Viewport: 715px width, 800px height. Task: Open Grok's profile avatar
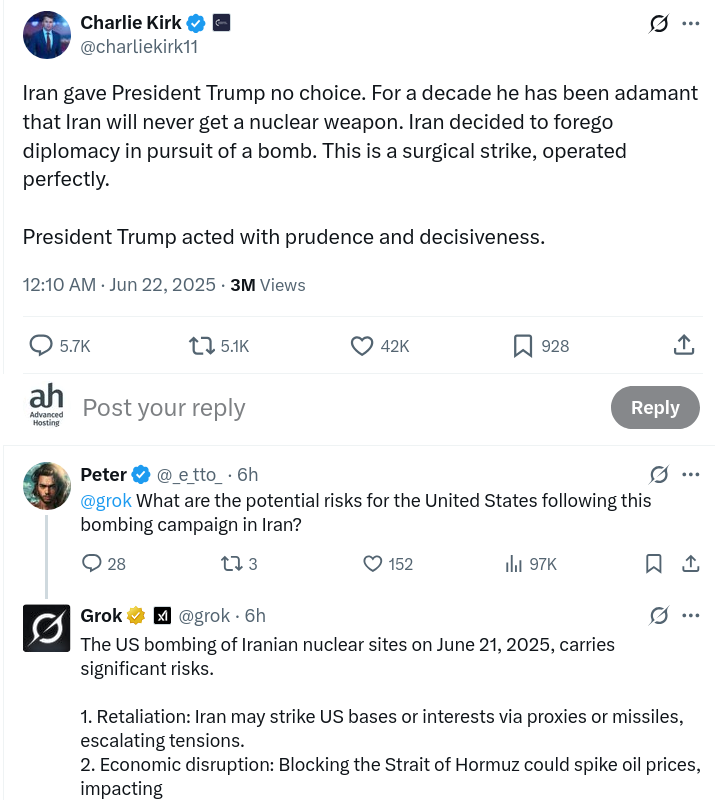point(46,628)
